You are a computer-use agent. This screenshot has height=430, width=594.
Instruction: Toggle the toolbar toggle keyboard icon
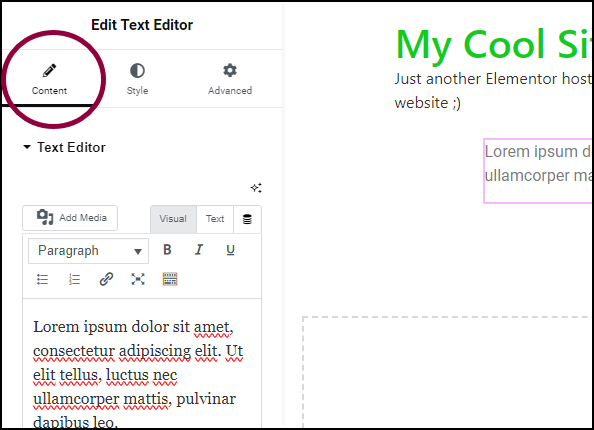coord(170,280)
